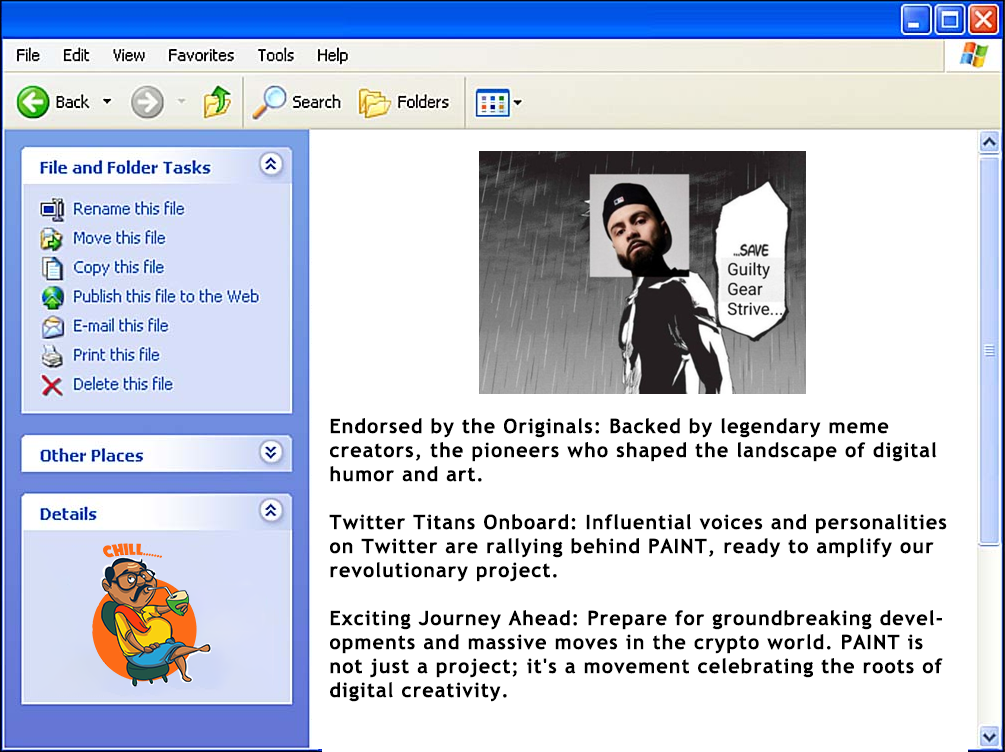Open the Favorites menu
This screenshot has height=752, width=1005.
point(201,55)
